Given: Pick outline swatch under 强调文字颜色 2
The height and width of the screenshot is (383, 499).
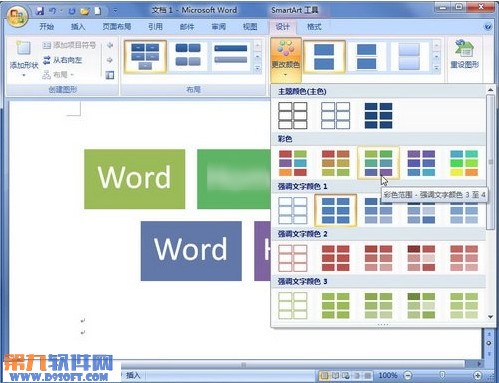Looking at the screenshot, I should [293, 258].
